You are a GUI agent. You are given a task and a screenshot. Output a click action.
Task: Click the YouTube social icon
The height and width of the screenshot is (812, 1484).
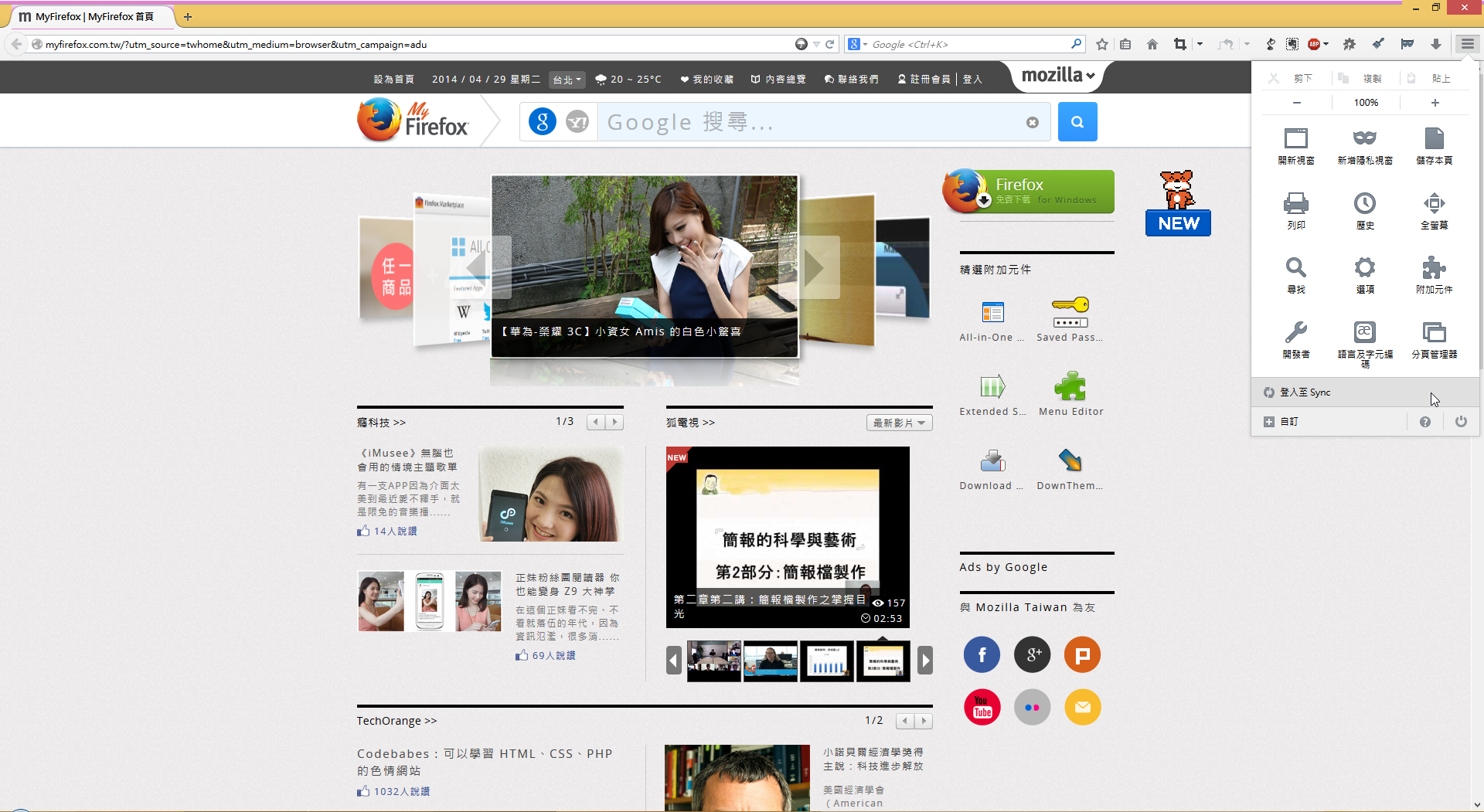(x=982, y=707)
